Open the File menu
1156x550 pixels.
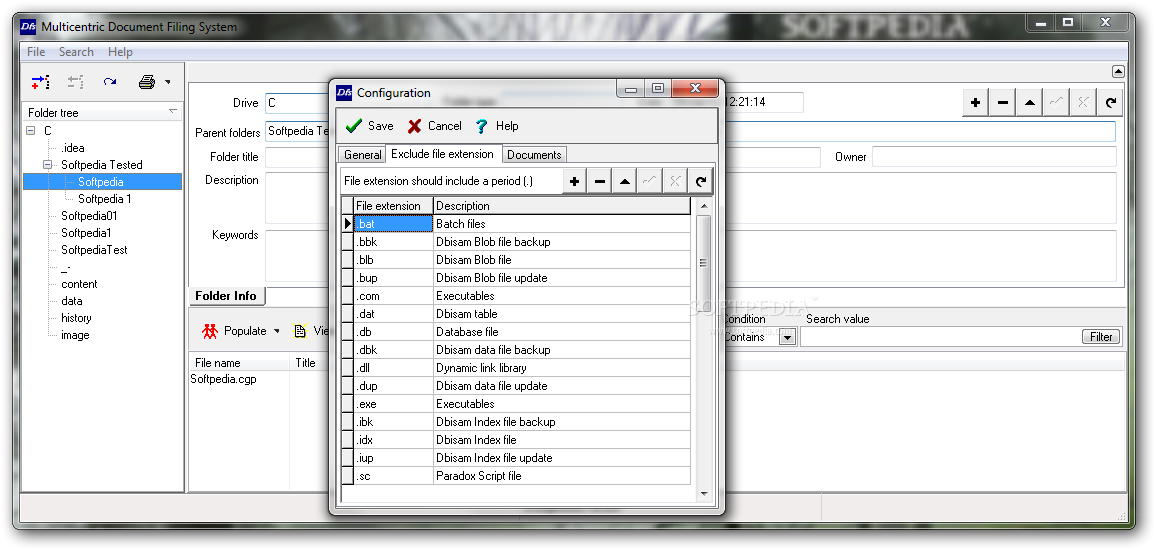36,52
